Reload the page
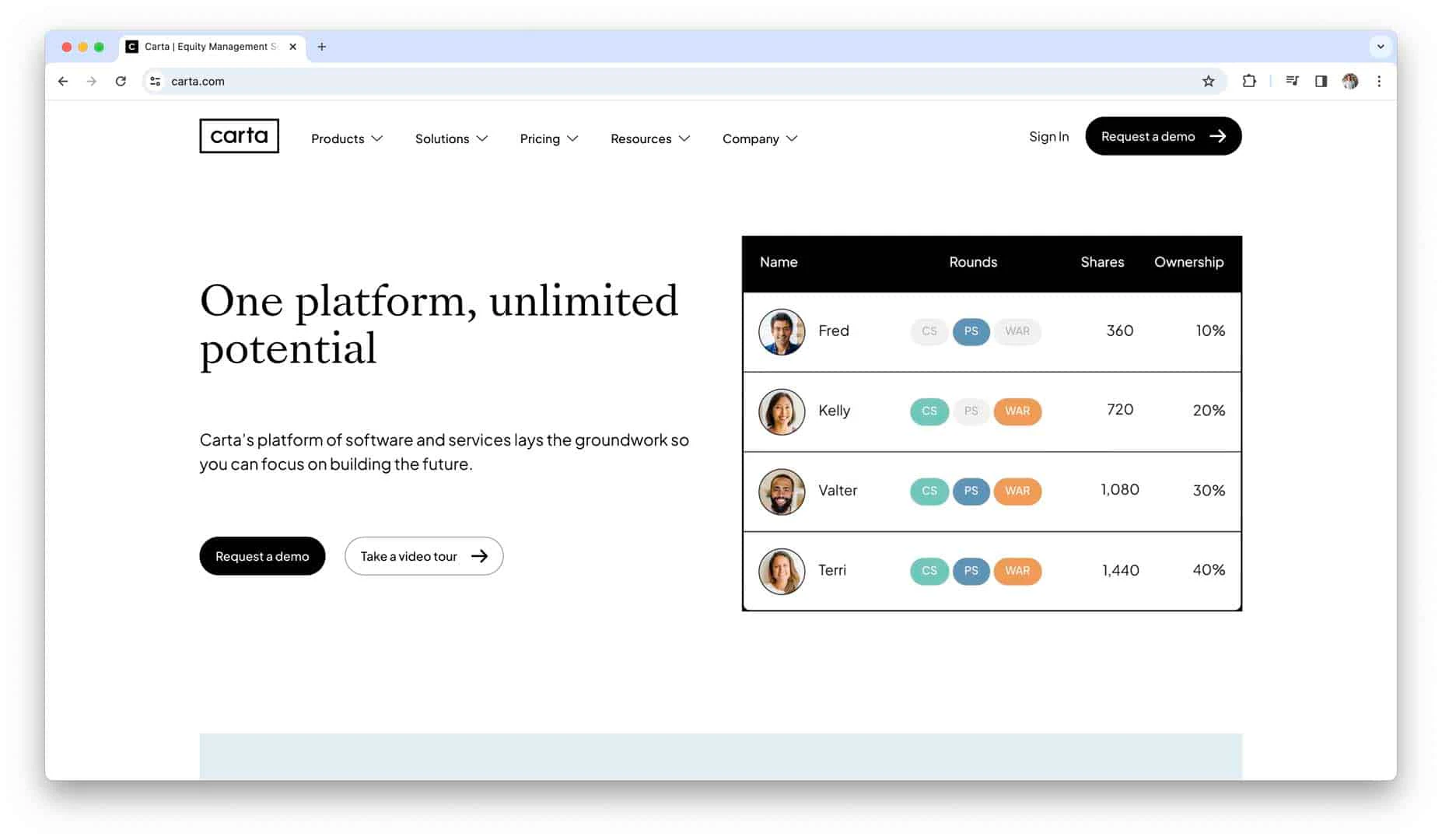This screenshot has height=840, width=1442. pos(121,81)
